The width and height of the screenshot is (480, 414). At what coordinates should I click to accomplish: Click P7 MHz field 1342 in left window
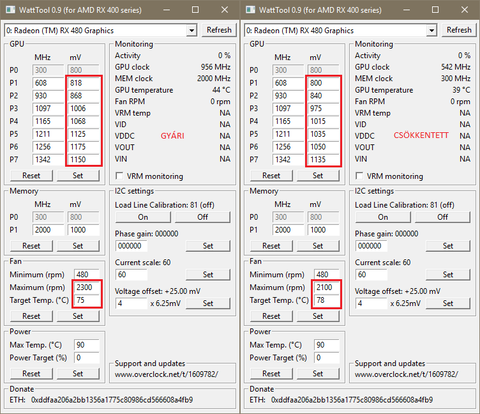click(48, 159)
